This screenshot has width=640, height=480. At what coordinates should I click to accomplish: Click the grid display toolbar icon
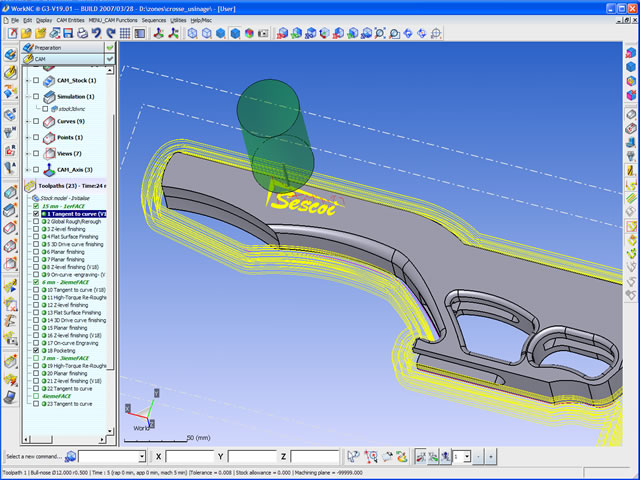point(124,33)
